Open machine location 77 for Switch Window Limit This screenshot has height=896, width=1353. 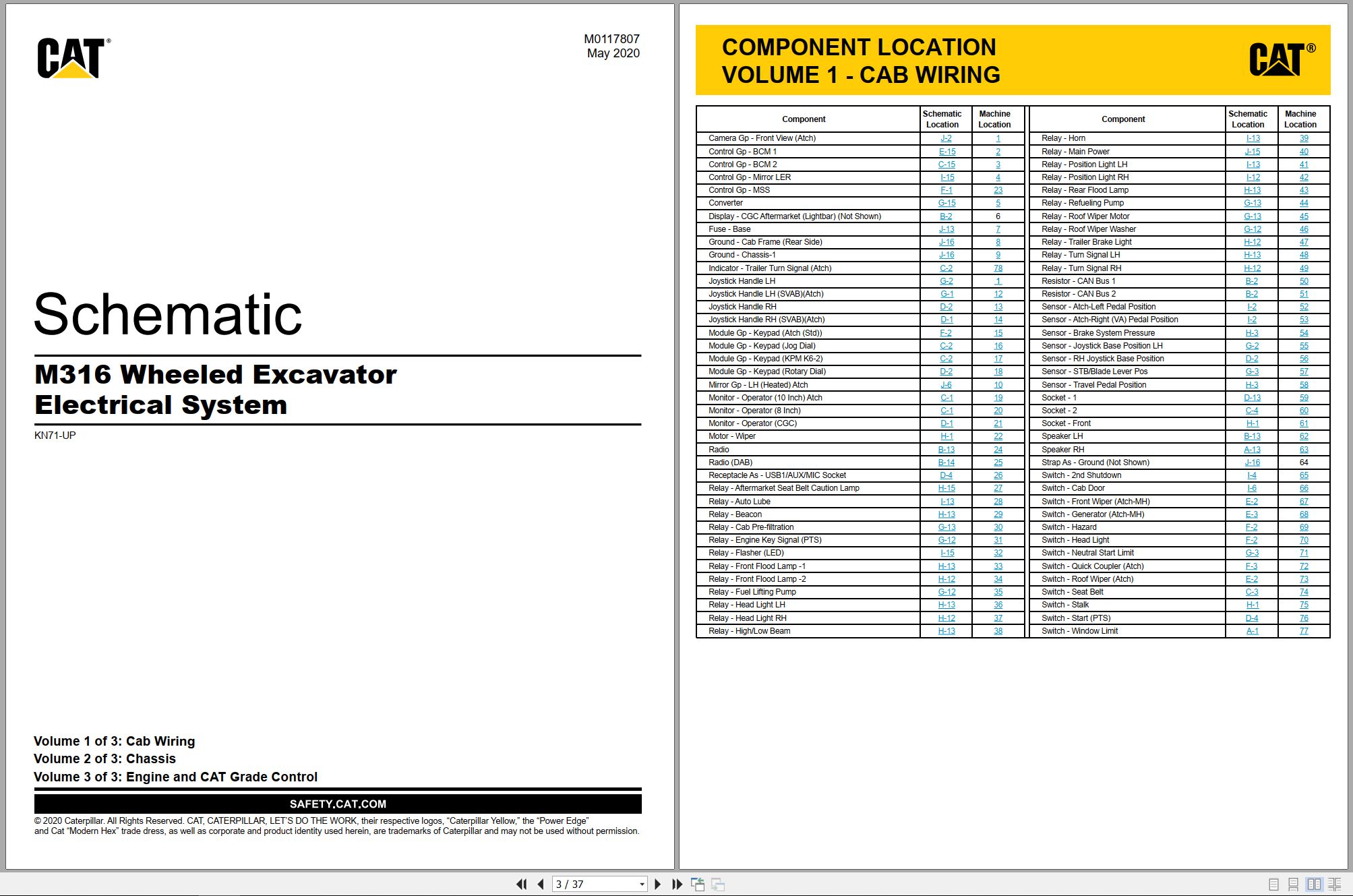(x=1304, y=631)
